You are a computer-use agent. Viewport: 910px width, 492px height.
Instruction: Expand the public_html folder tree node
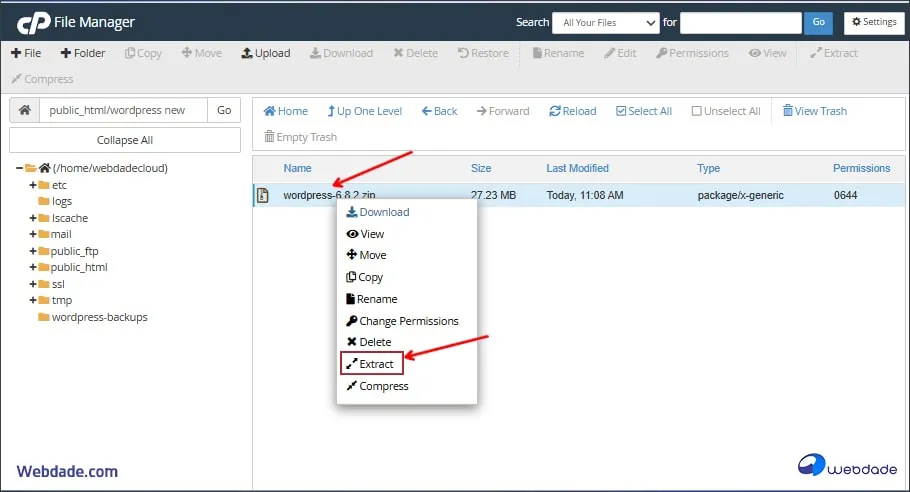[32, 267]
